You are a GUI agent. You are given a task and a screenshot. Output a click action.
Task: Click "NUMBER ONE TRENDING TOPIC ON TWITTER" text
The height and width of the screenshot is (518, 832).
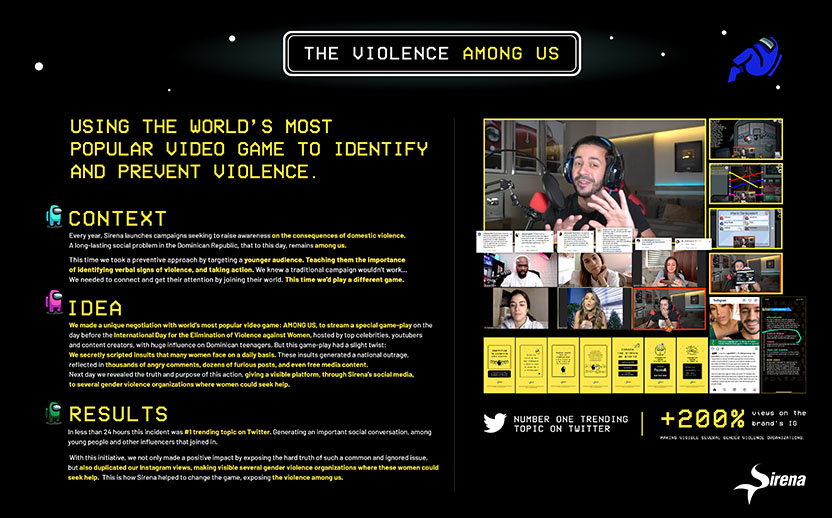click(570, 424)
